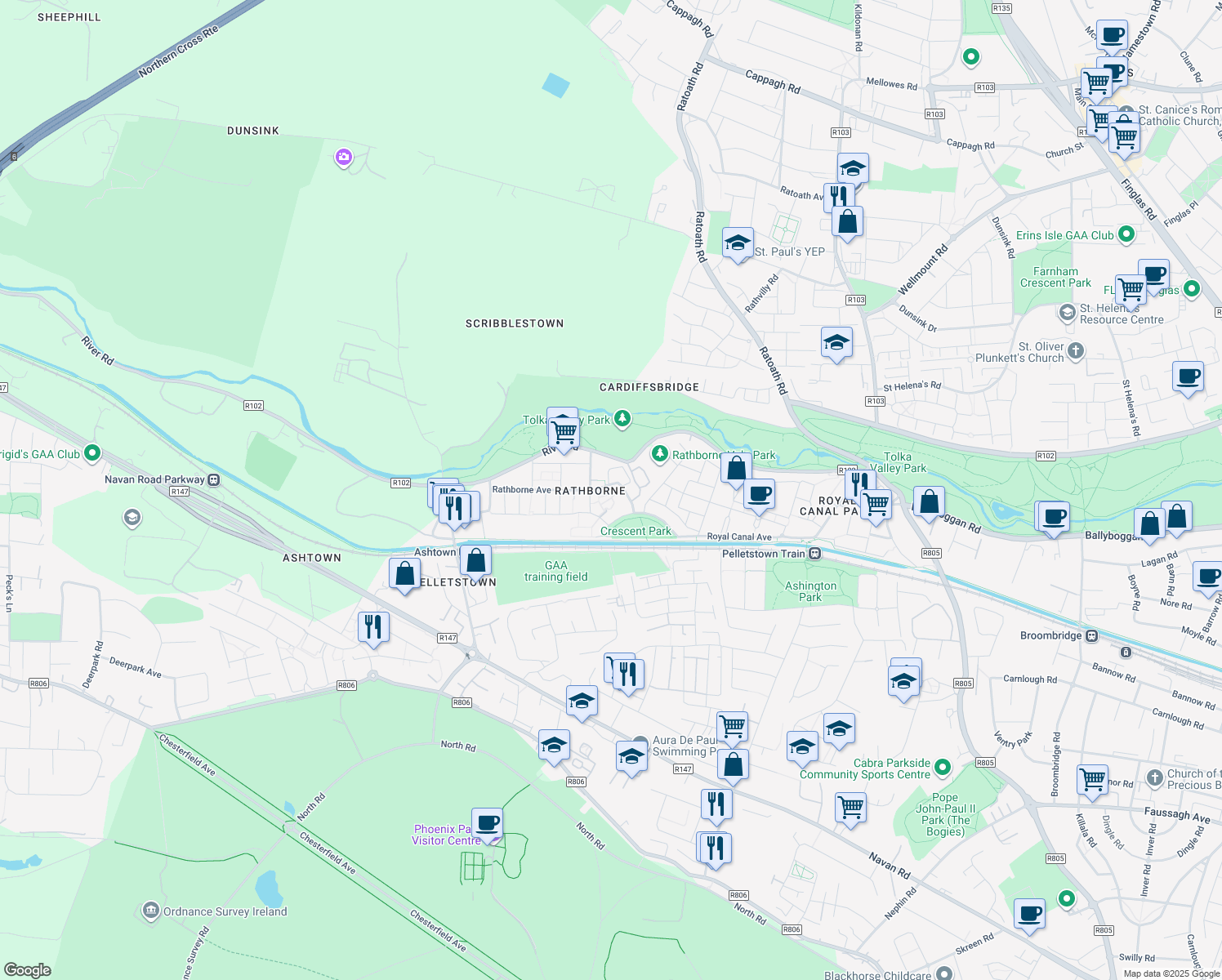This screenshot has height=980, width=1222.
Task: Select the Rathborne park green tree marker
Action: [660, 454]
